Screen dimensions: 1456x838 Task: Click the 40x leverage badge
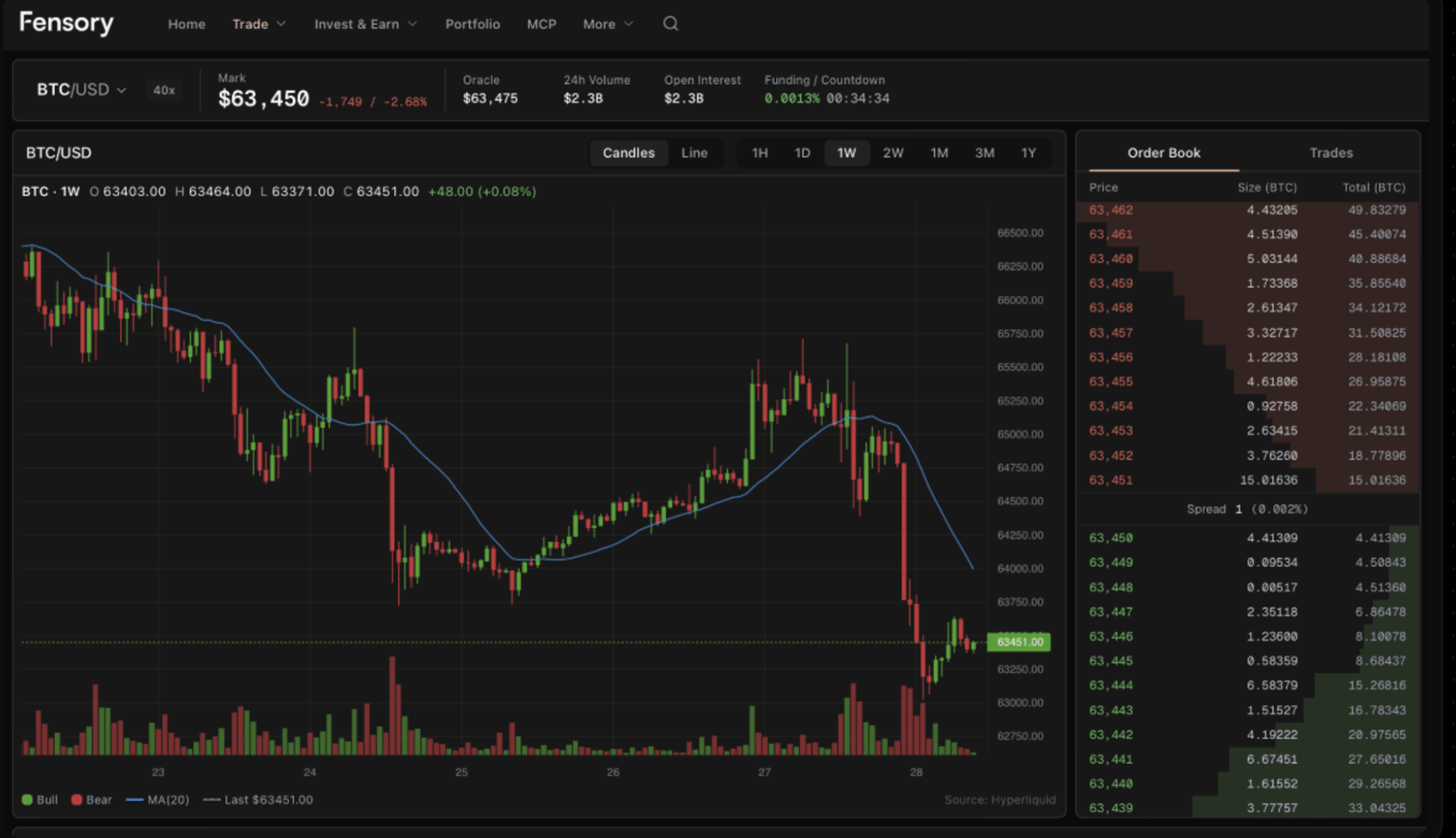(x=164, y=90)
